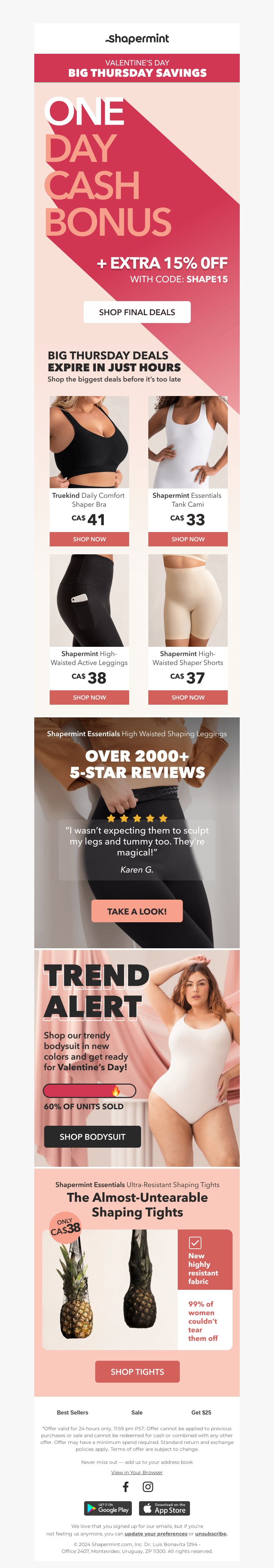The height and width of the screenshot is (1568, 274).
Task: Click the checkmark icon on the fabric panel
Action: tap(196, 1242)
